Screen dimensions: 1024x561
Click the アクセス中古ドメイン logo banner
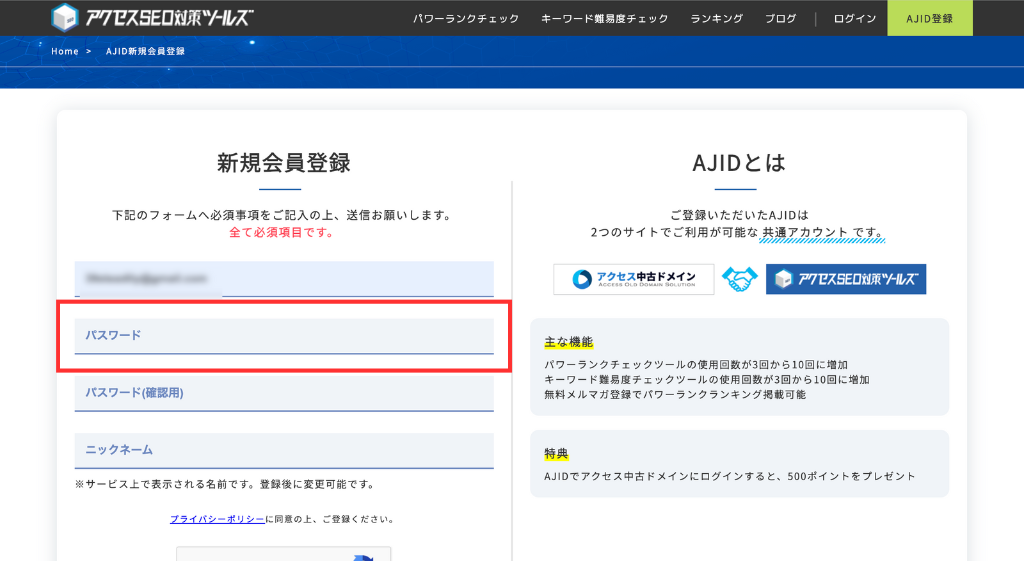click(x=633, y=279)
